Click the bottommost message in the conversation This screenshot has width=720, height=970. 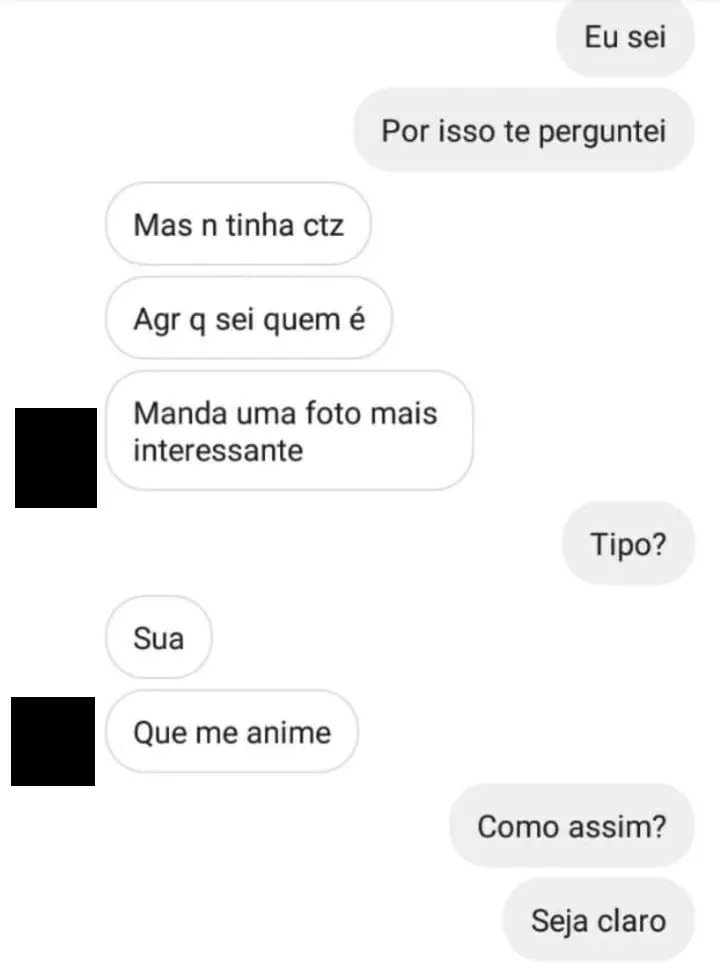pos(598,919)
